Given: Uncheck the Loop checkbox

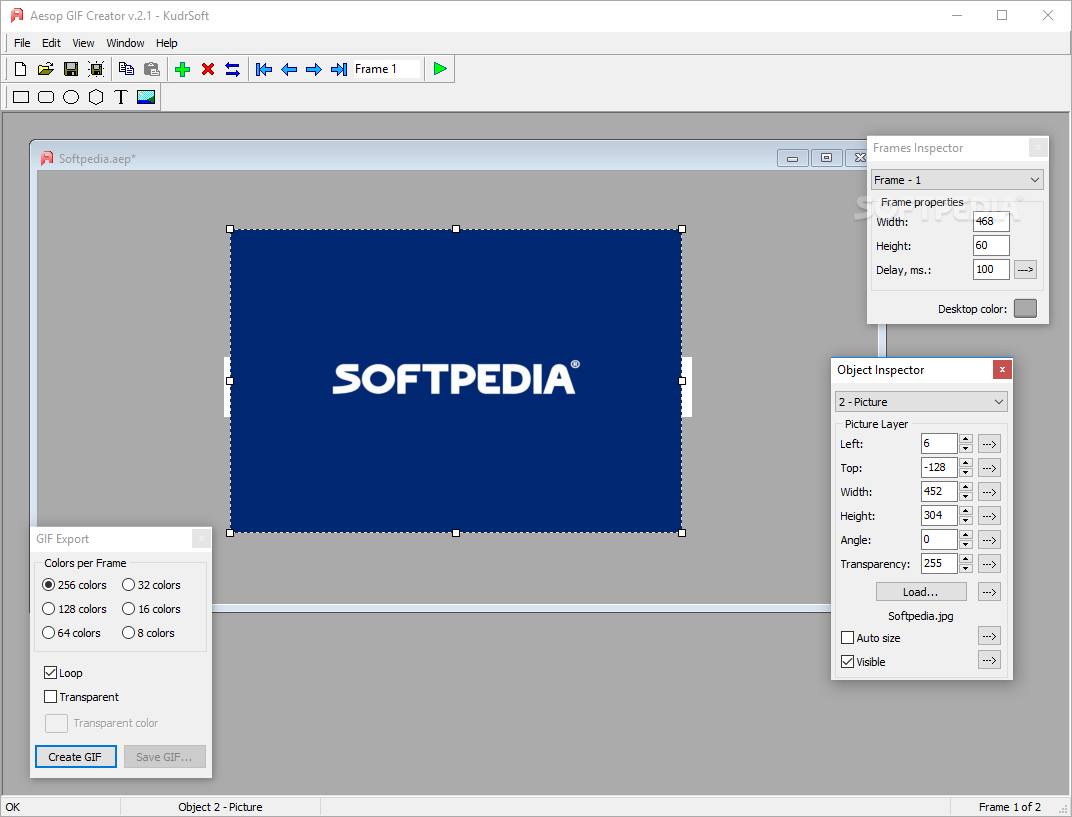Looking at the screenshot, I should [x=50, y=673].
